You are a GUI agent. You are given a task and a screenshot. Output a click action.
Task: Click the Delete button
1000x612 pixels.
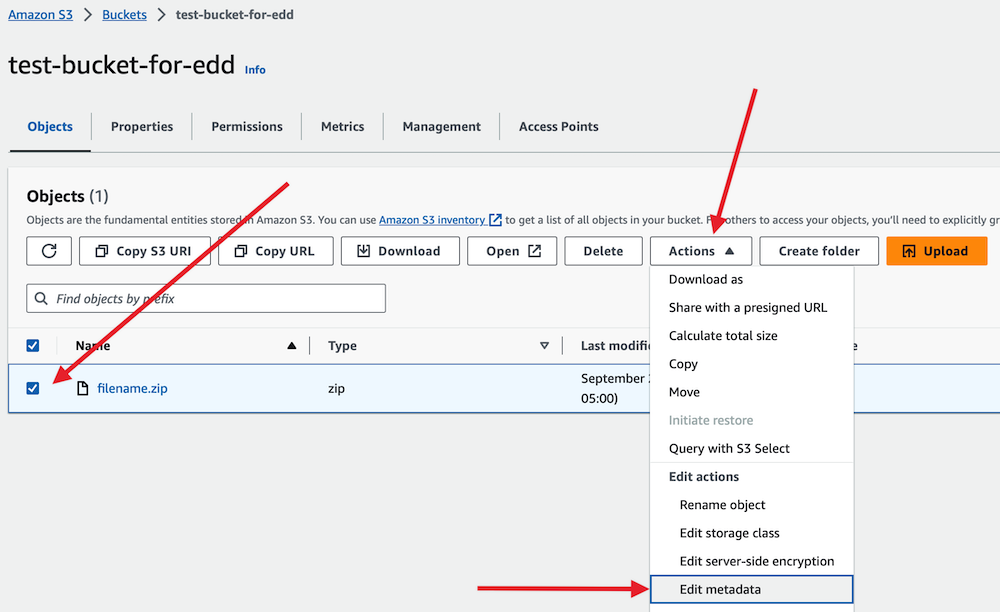click(x=603, y=251)
